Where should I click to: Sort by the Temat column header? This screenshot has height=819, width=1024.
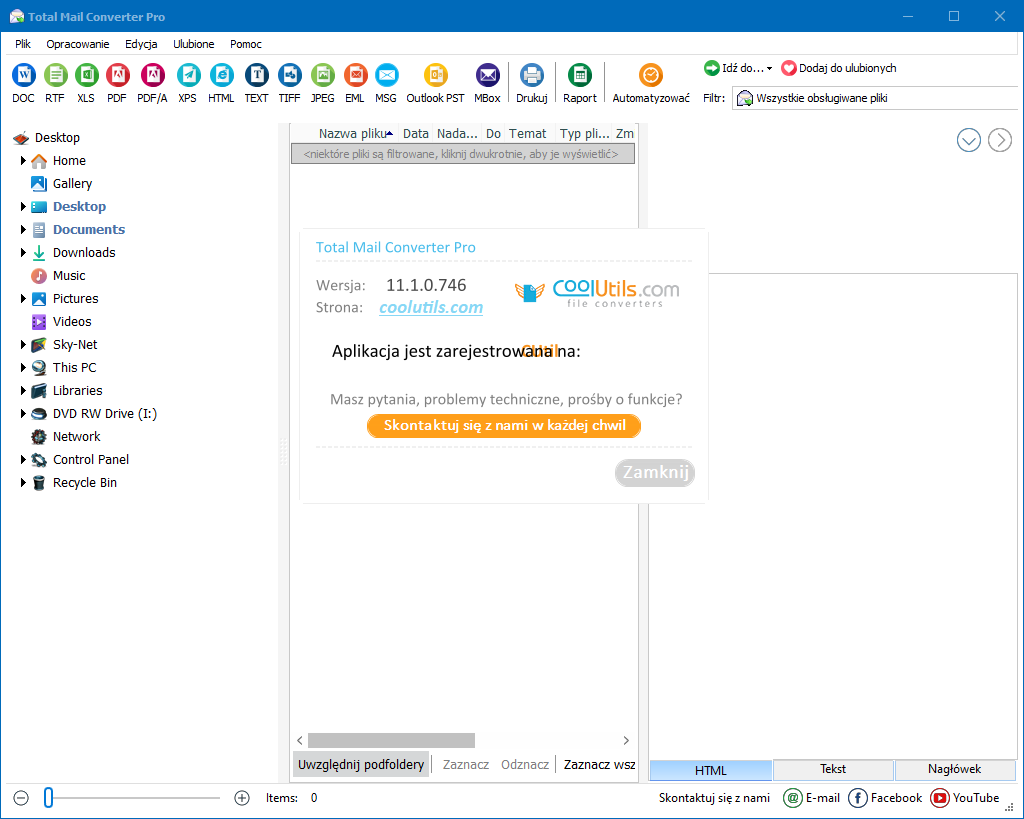[528, 133]
